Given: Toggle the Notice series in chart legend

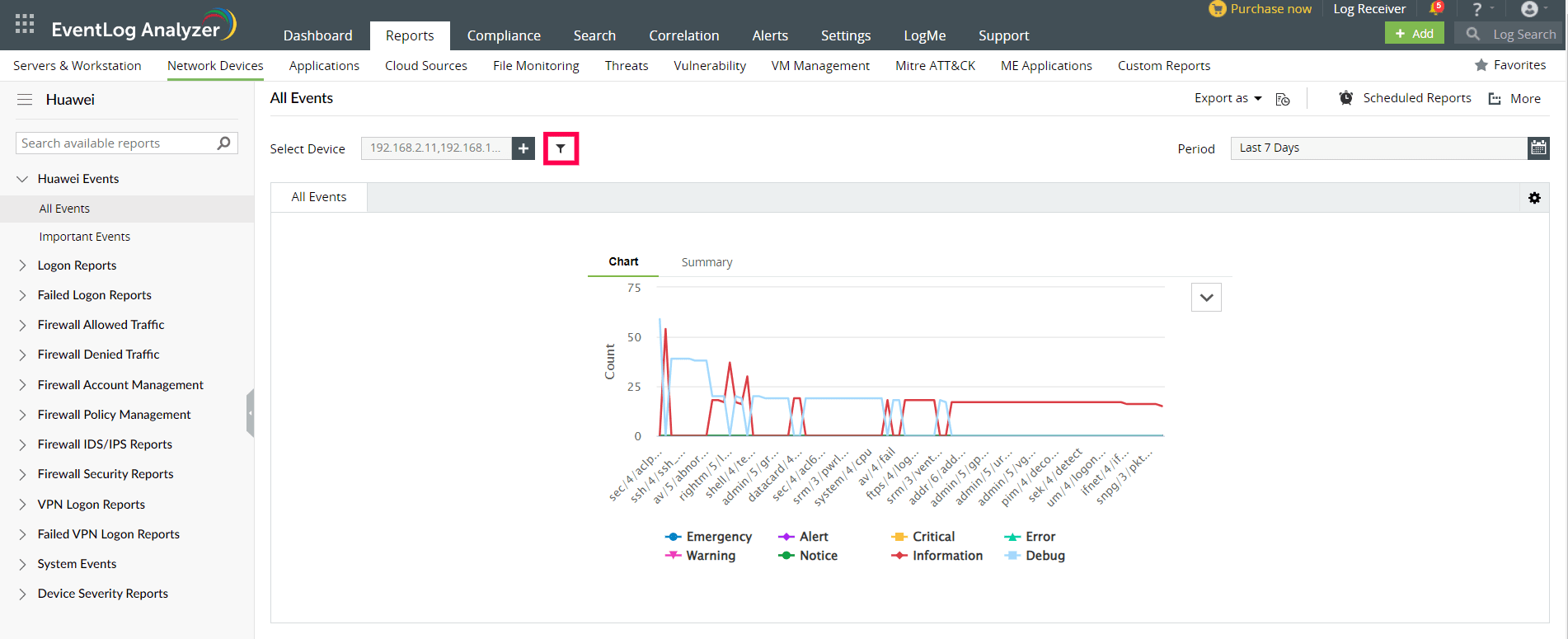Looking at the screenshot, I should point(808,556).
